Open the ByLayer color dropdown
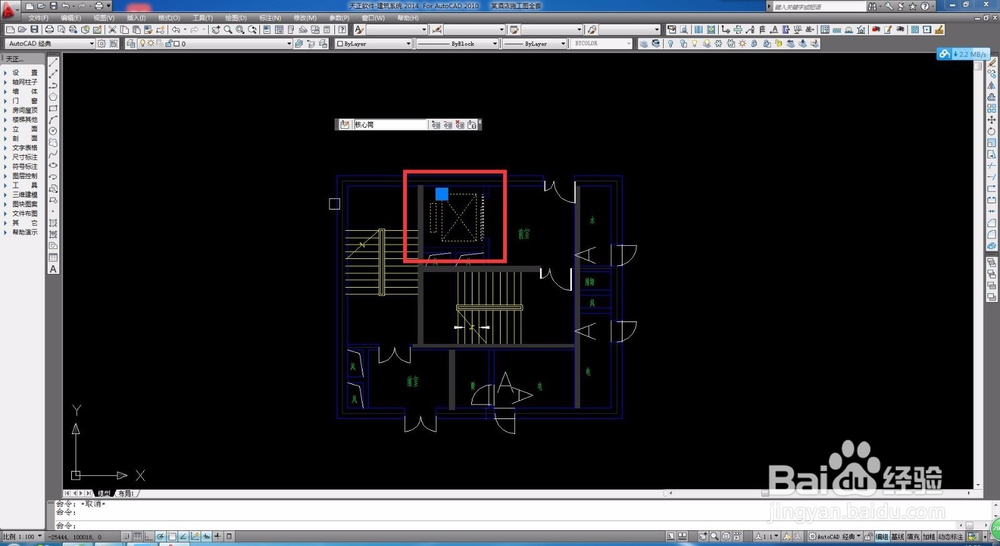The height and width of the screenshot is (546, 1000). tap(374, 44)
